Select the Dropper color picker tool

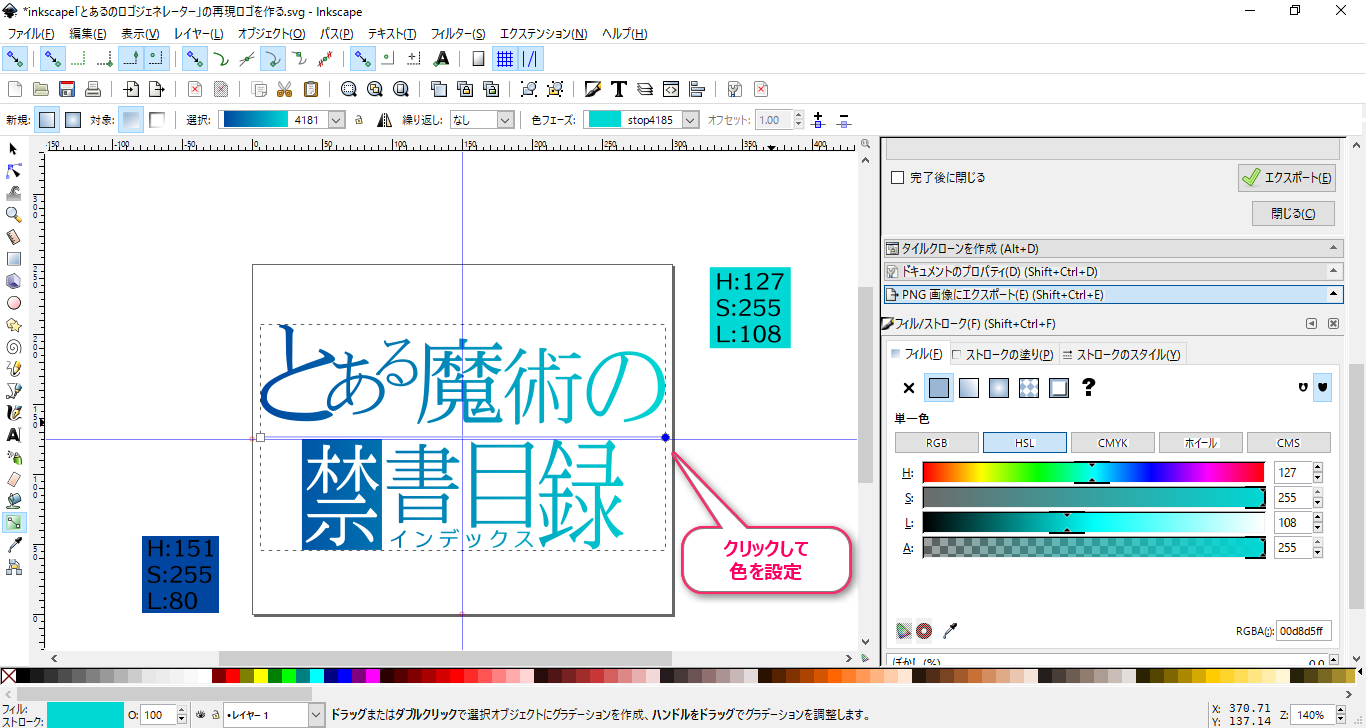[14, 545]
